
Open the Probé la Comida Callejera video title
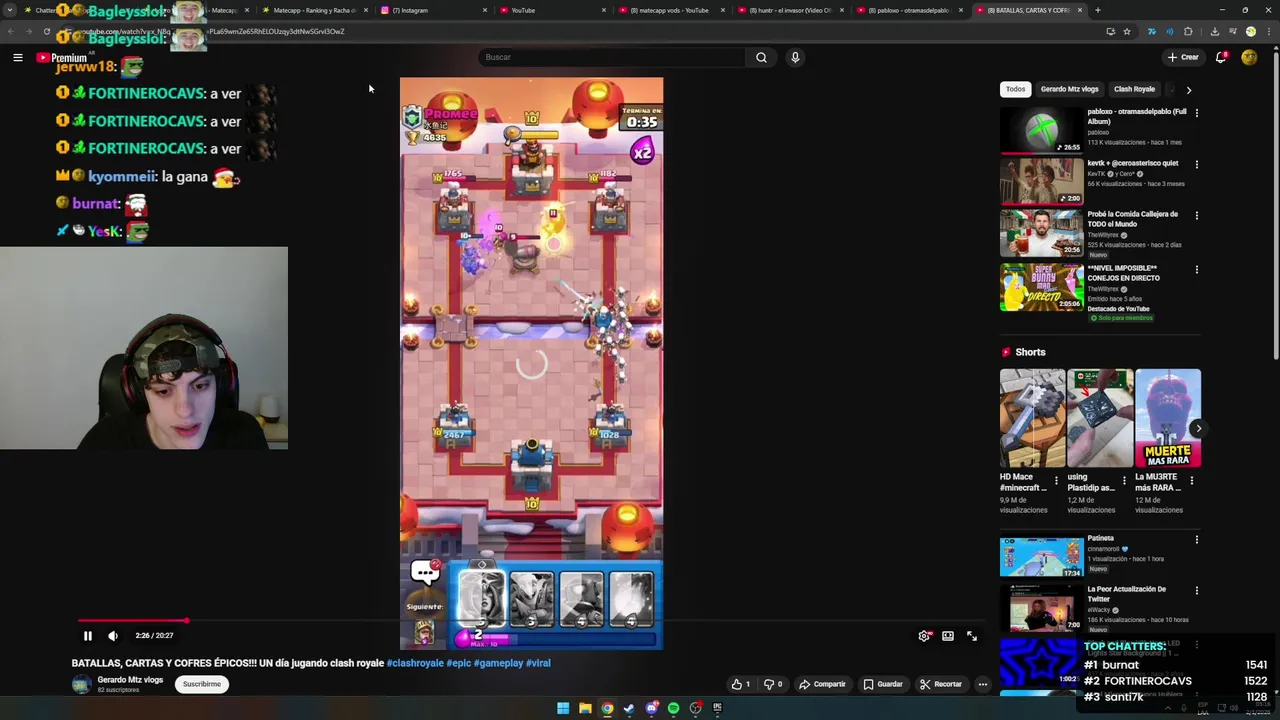click(1133, 218)
